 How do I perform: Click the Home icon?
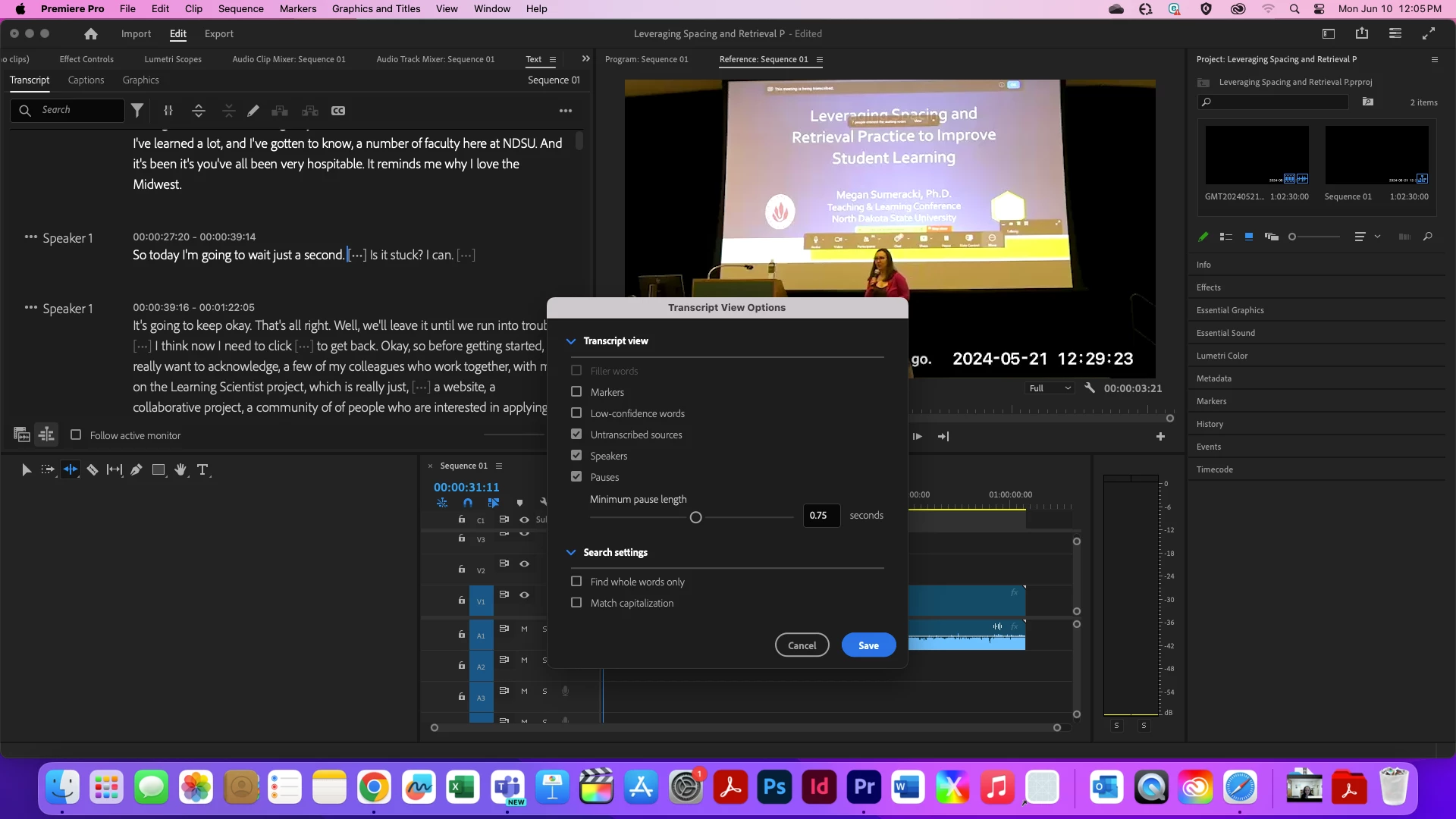tap(91, 34)
